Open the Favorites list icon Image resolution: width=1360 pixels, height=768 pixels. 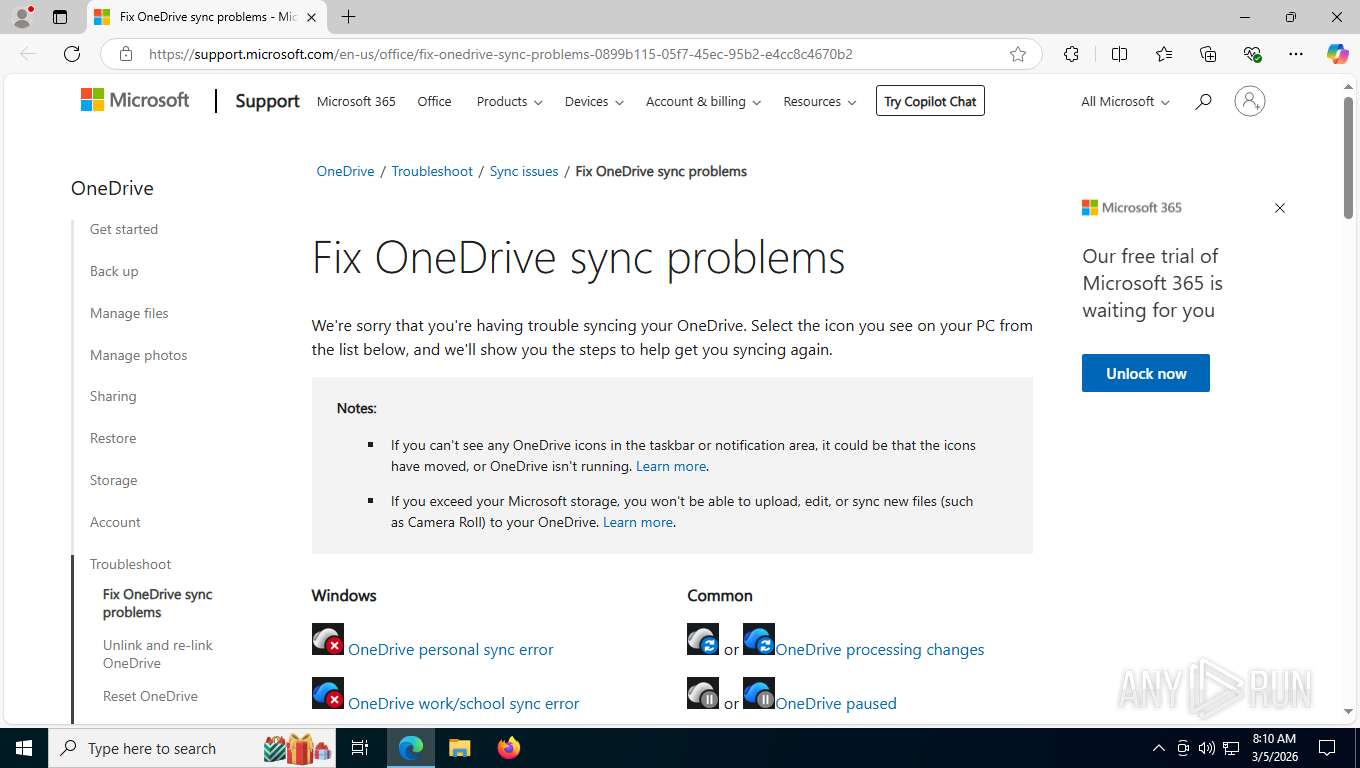pyautogui.click(x=1164, y=54)
